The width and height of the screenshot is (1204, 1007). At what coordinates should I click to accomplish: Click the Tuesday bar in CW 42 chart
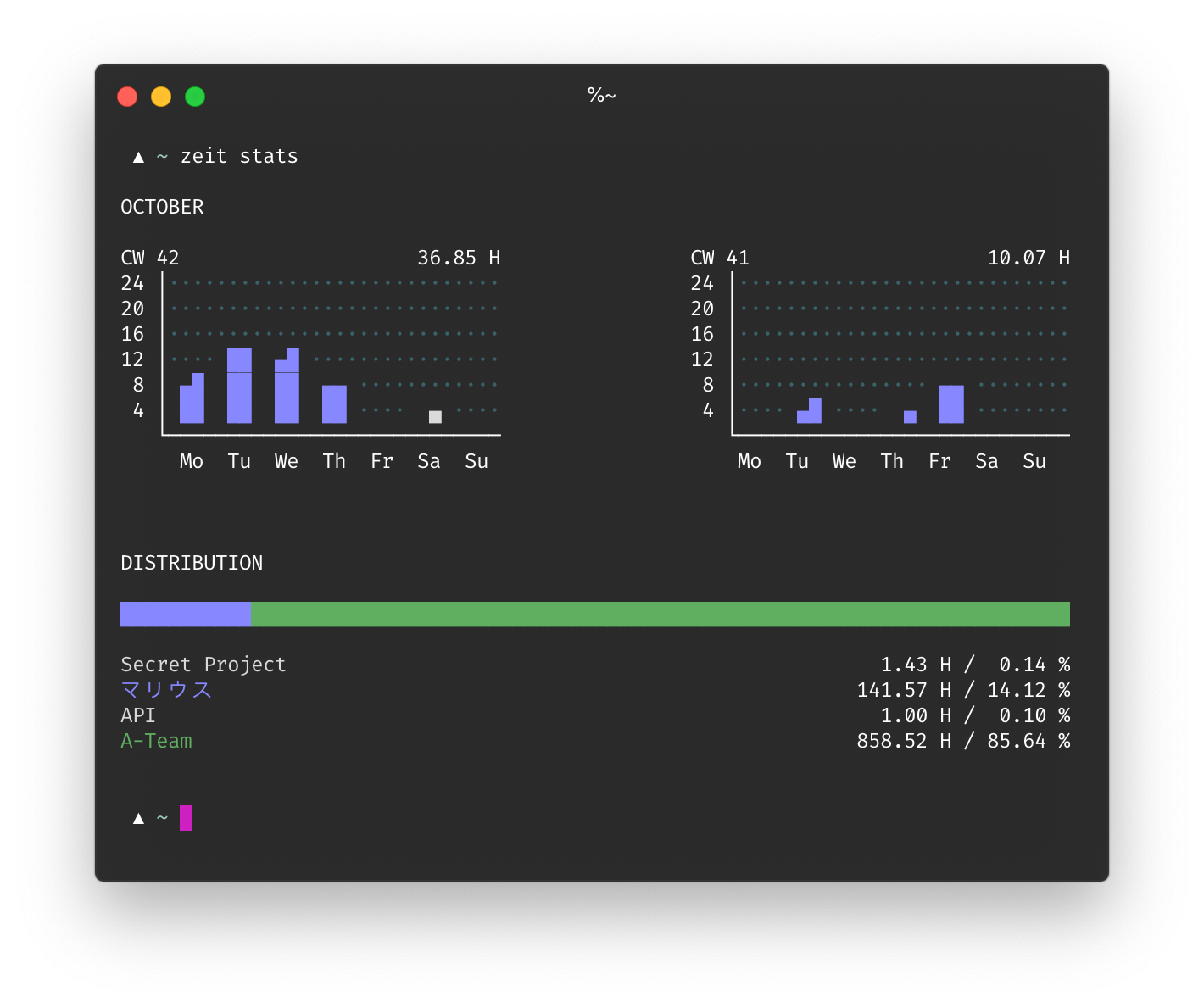(239, 386)
